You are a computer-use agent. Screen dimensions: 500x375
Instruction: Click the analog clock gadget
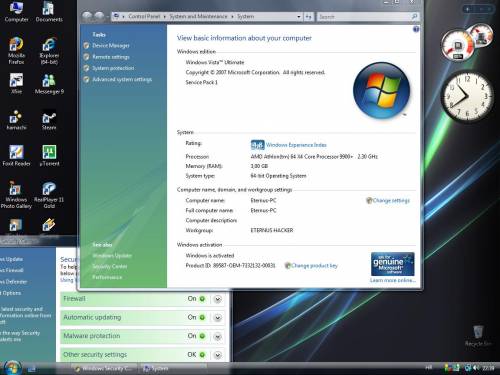tap(467, 96)
